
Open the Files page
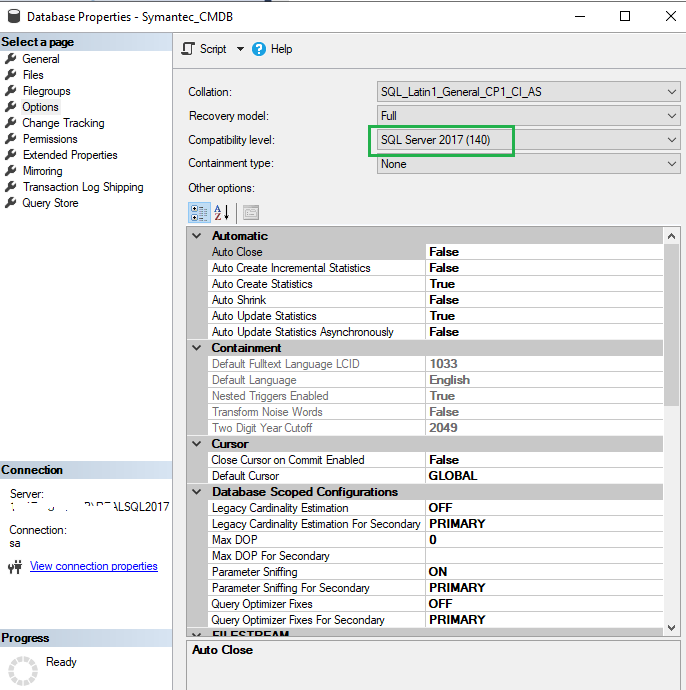point(33,75)
